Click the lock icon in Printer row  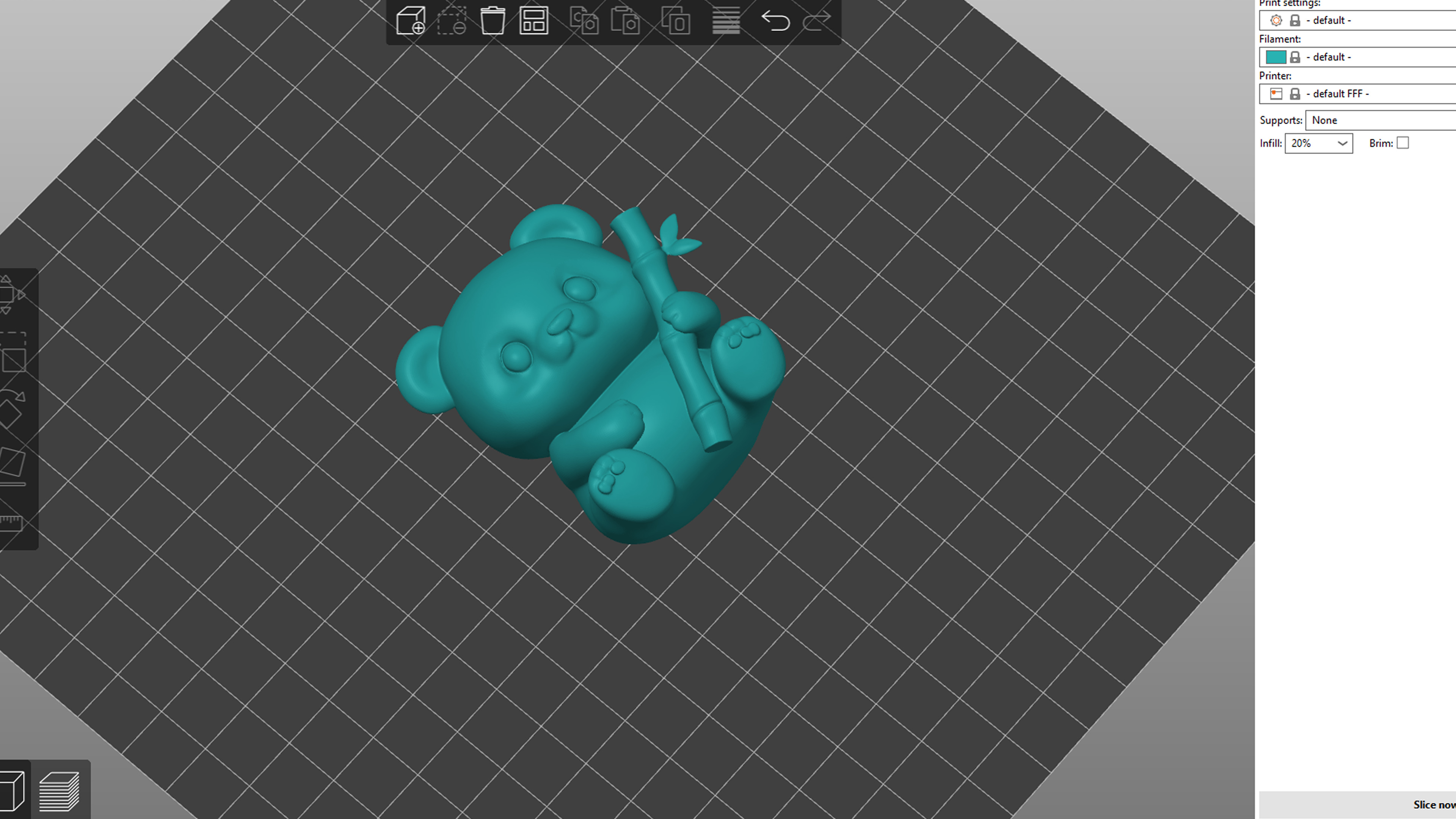(1295, 94)
